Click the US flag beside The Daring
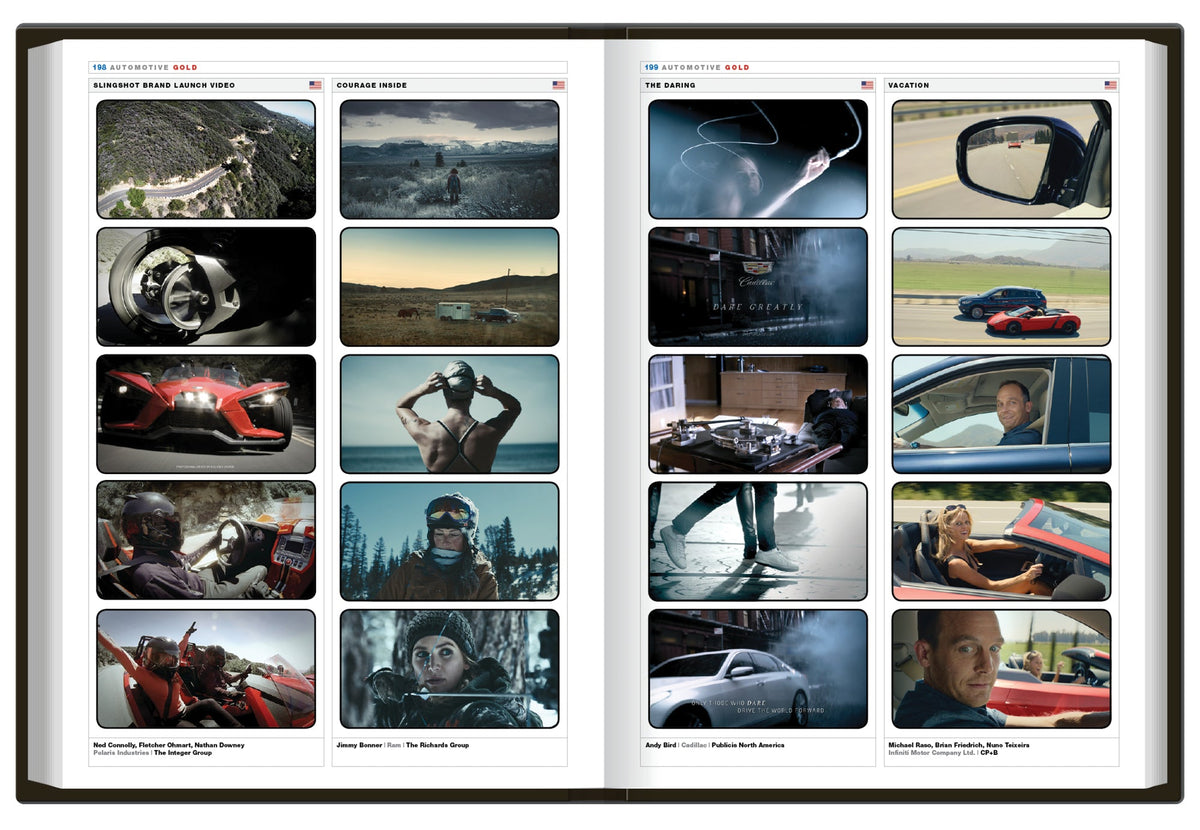 coord(867,86)
